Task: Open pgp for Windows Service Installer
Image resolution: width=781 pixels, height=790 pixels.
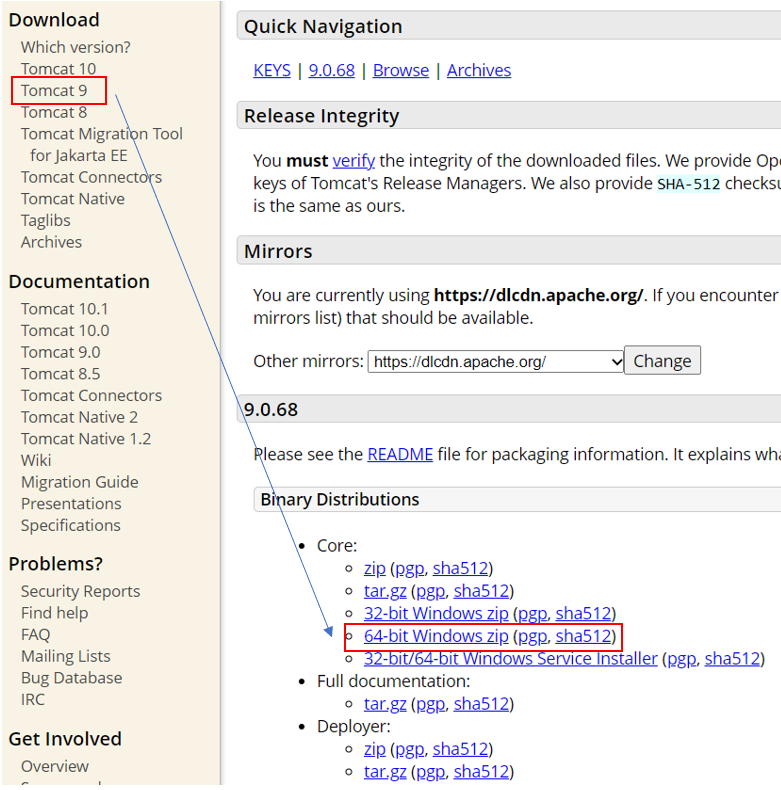Action: tap(682, 659)
